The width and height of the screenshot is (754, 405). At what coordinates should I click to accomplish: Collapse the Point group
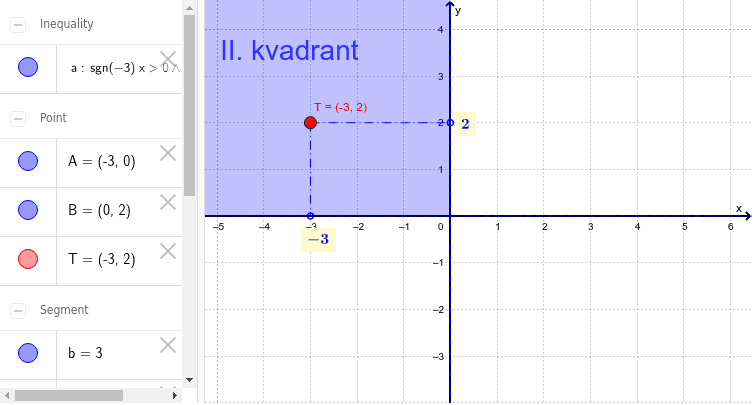[x=18, y=118]
